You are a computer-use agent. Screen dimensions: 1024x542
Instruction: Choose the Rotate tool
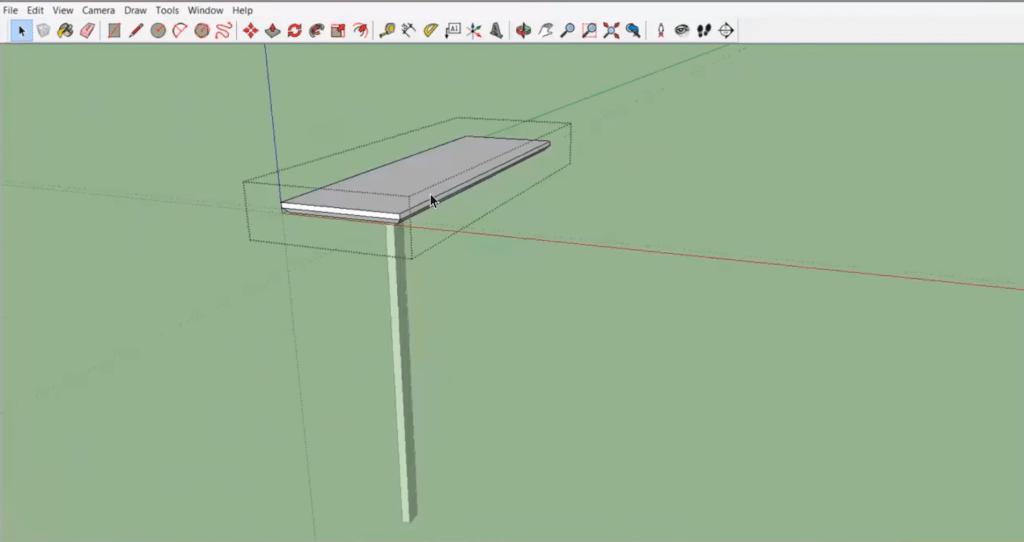(x=294, y=31)
